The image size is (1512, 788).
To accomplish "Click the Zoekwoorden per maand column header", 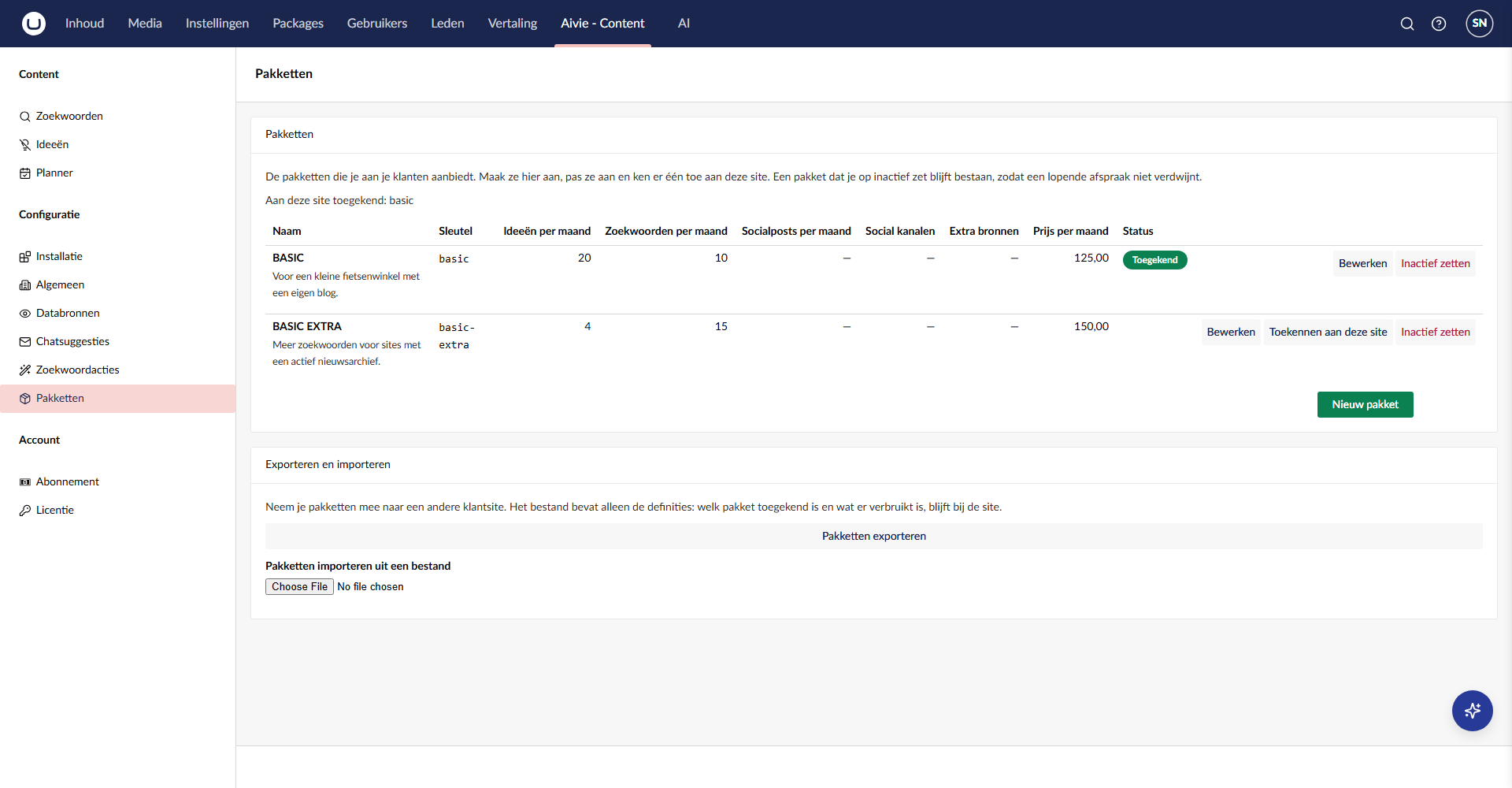I will pos(665,232).
